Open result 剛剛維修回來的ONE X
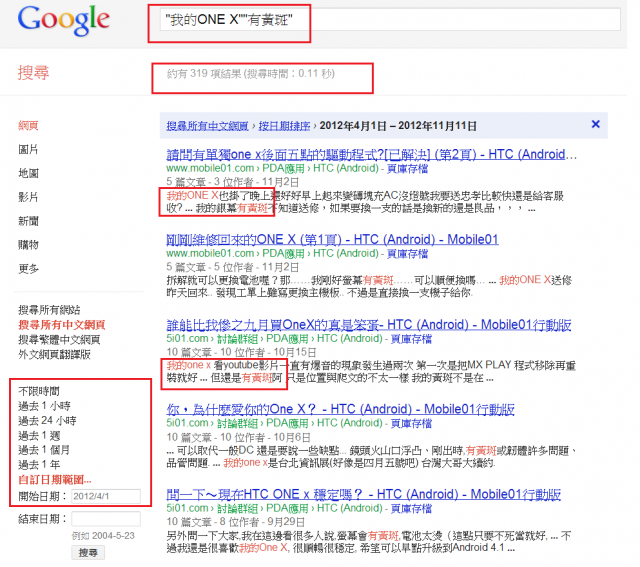 click(332, 239)
